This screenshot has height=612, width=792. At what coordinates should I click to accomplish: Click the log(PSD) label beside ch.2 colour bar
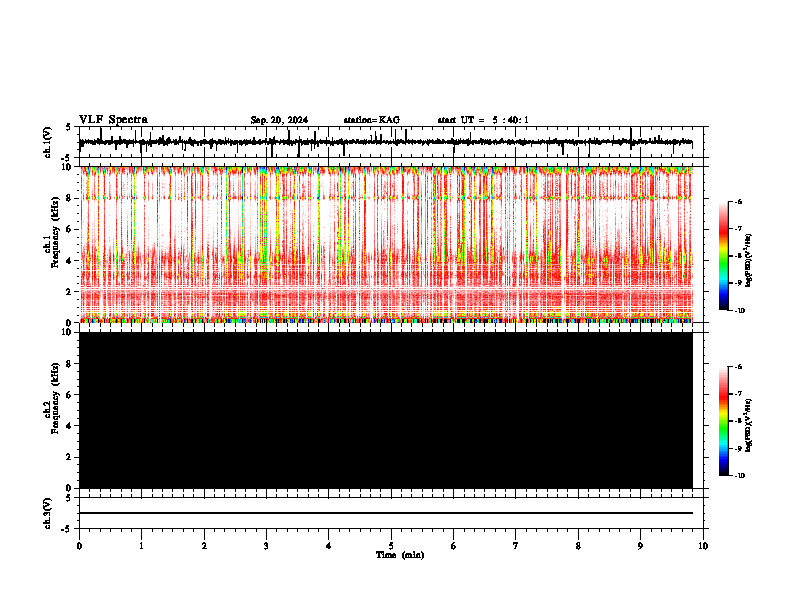point(749,425)
